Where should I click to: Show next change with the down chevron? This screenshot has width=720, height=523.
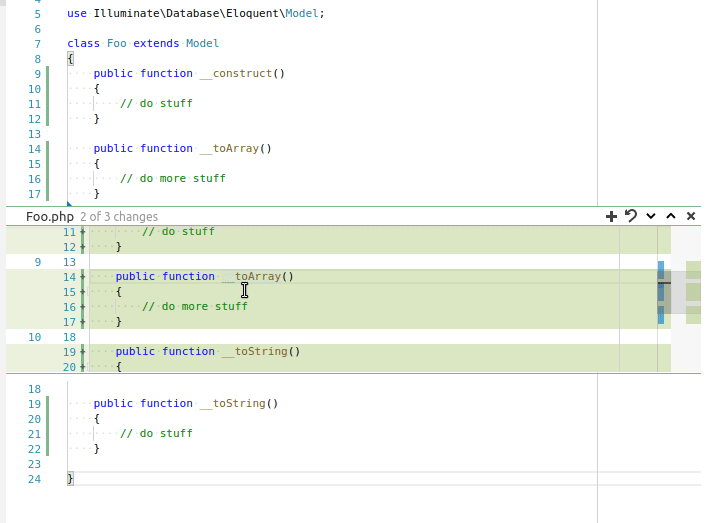(651, 216)
